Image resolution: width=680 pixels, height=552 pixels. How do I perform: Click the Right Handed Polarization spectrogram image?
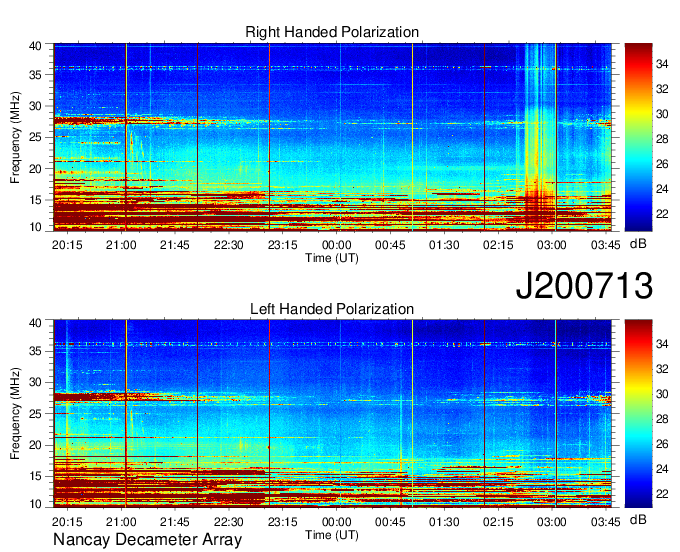click(x=333, y=137)
